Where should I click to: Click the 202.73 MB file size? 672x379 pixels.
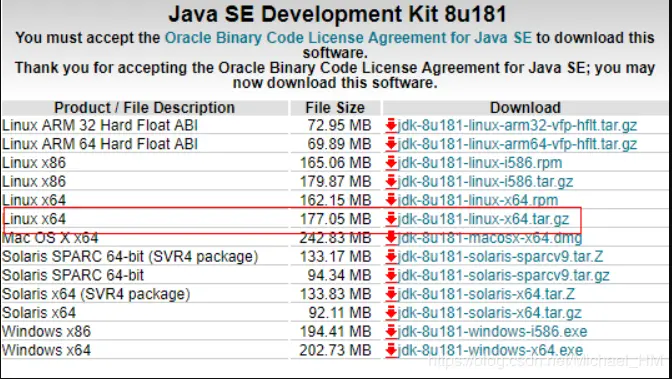pyautogui.click(x=336, y=350)
